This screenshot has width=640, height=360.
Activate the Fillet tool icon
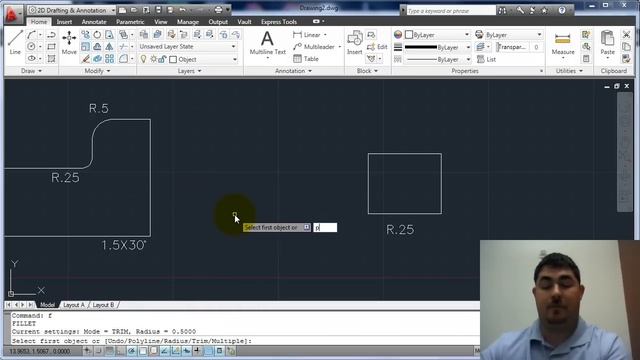[x=123, y=59]
